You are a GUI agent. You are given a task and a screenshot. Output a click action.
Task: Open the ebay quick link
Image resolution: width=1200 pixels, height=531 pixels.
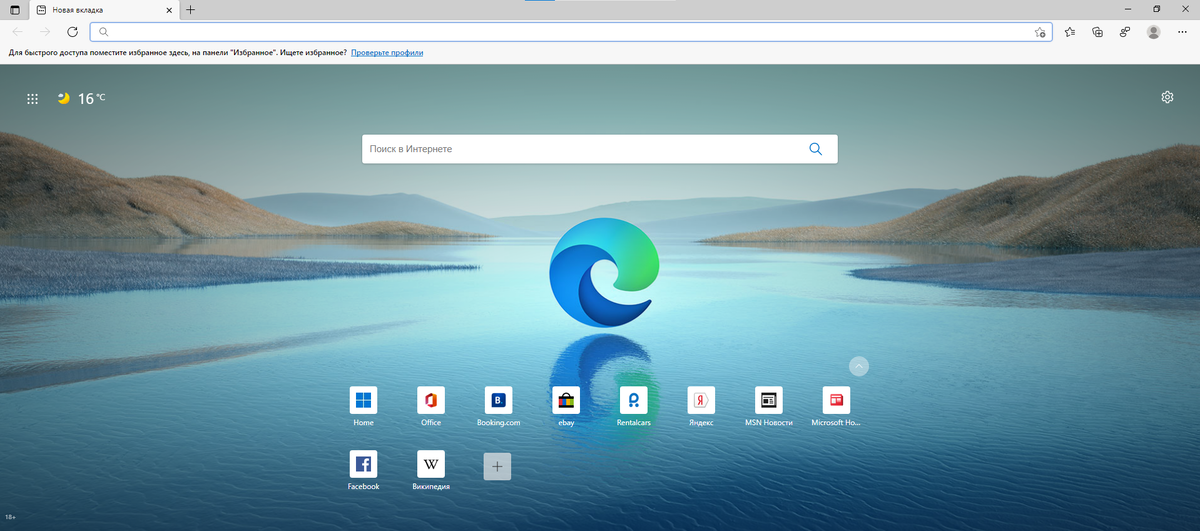click(566, 407)
